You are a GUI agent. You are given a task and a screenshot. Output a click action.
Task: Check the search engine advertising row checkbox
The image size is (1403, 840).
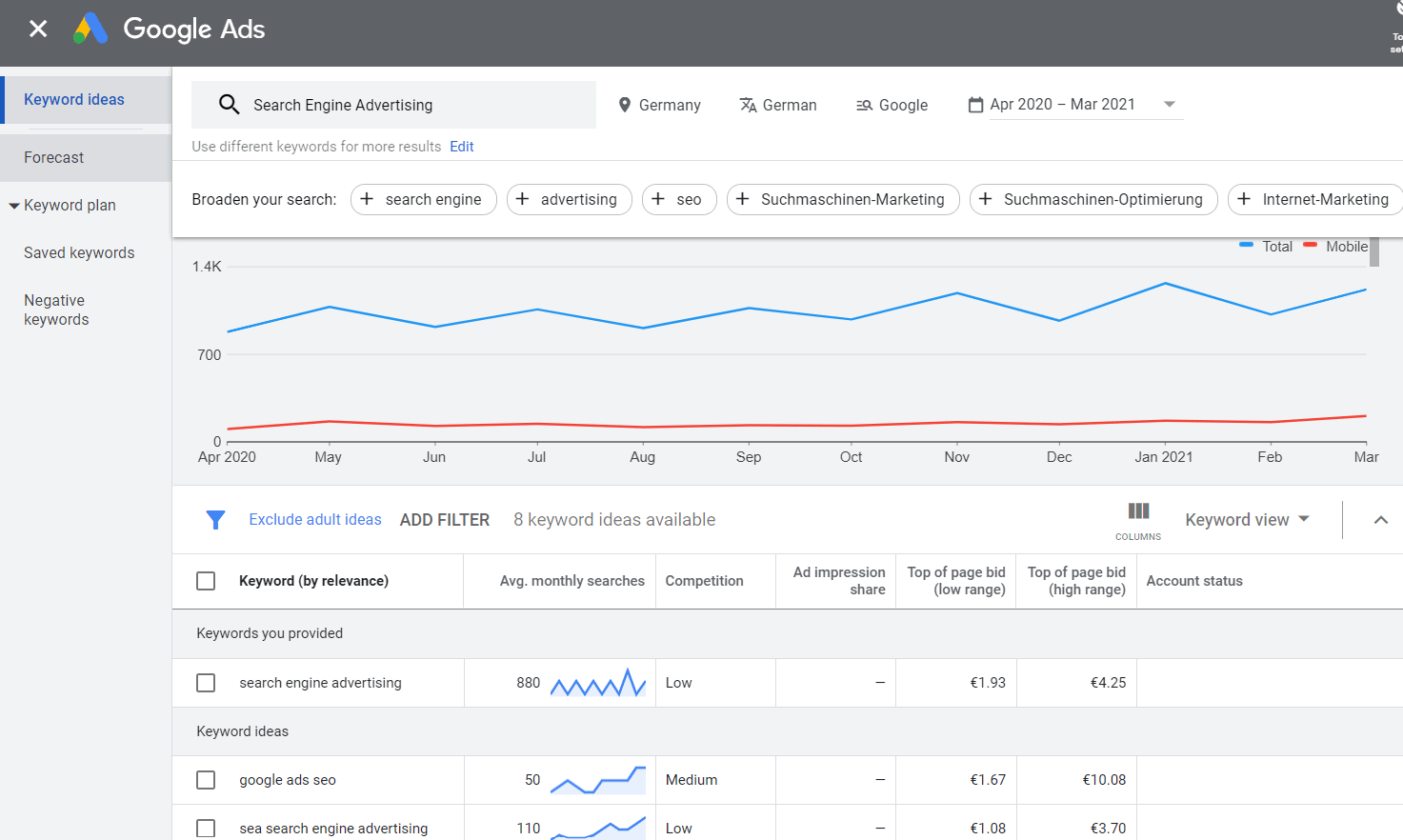tap(206, 683)
